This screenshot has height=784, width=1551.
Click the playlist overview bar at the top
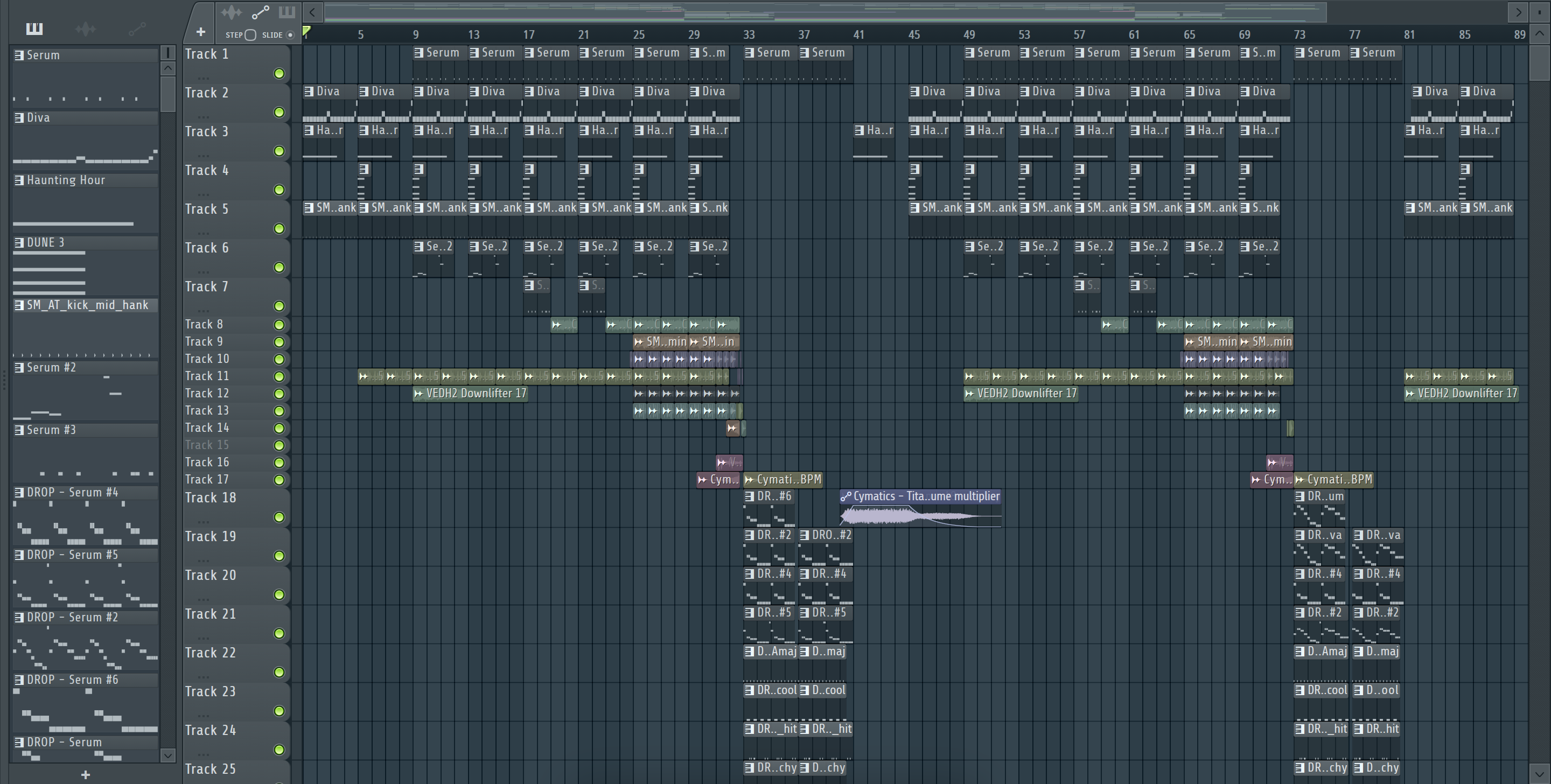[x=825, y=11]
